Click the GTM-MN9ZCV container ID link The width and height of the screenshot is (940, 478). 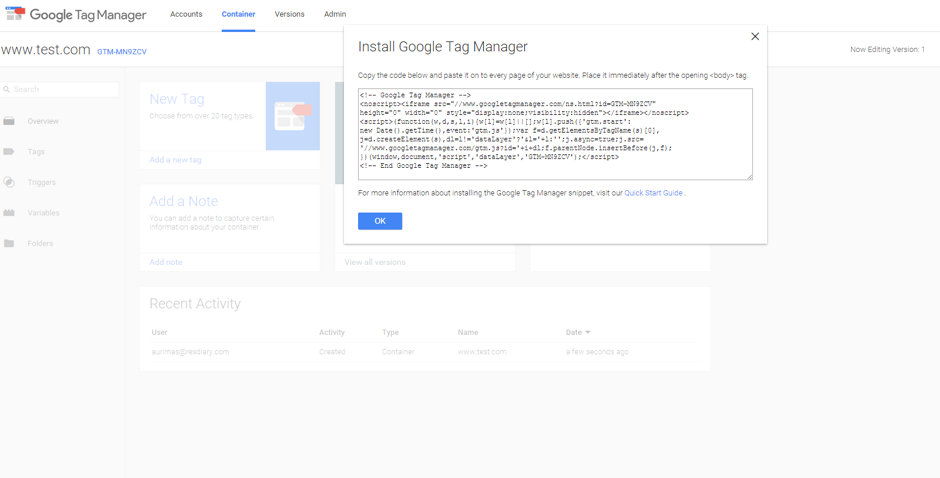point(122,52)
